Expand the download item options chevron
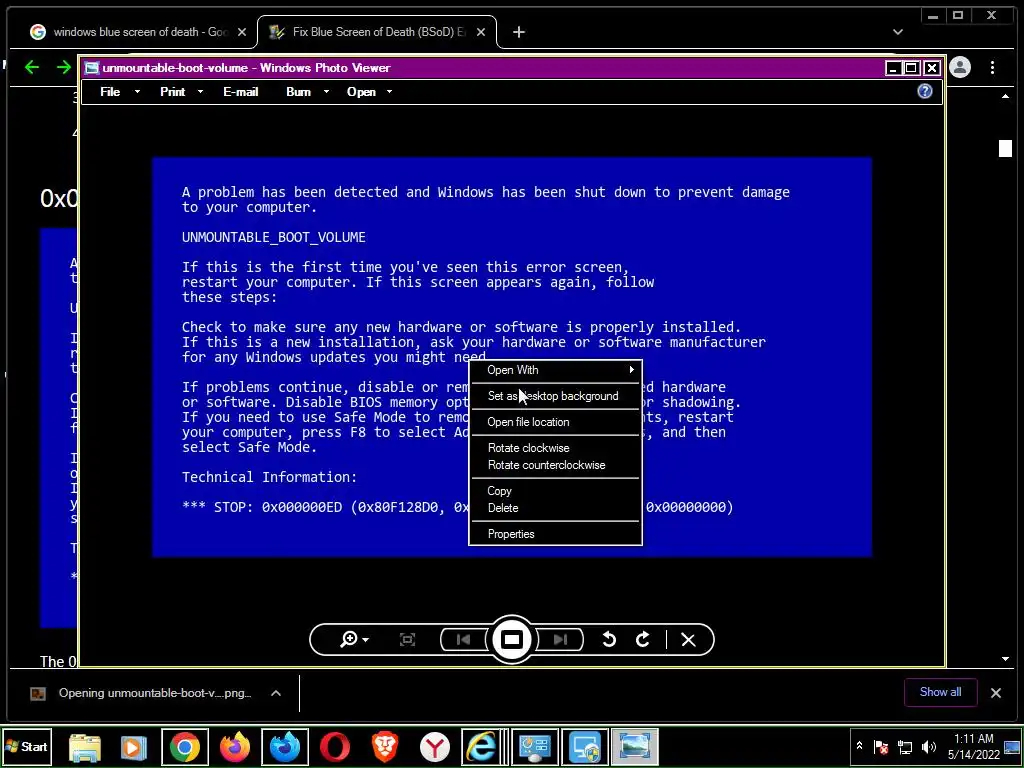 click(276, 694)
